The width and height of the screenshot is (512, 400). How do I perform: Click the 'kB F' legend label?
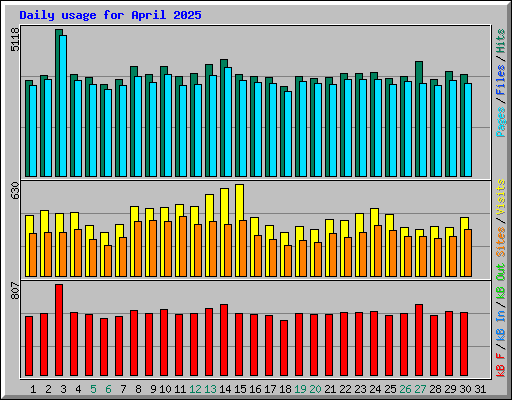pyautogui.click(x=501, y=364)
